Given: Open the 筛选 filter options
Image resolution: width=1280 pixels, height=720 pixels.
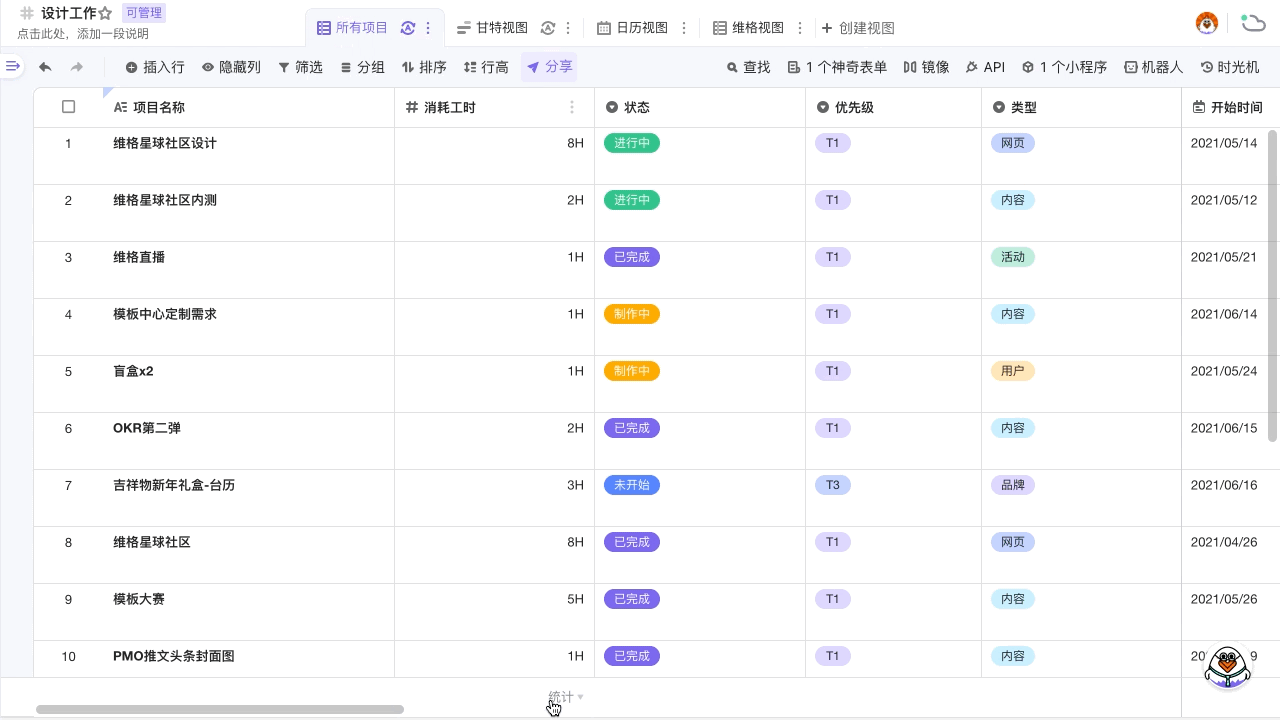Looking at the screenshot, I should pyautogui.click(x=300, y=67).
